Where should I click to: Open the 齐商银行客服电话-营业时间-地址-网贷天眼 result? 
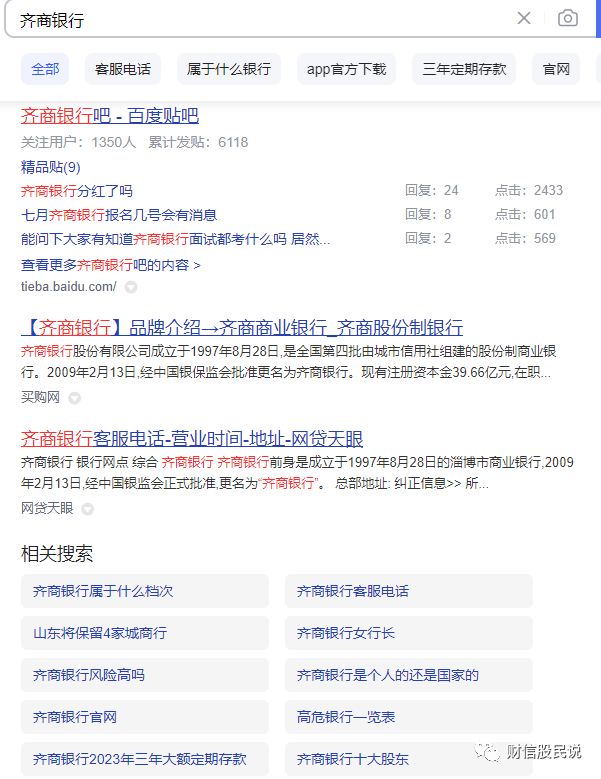click(192, 439)
